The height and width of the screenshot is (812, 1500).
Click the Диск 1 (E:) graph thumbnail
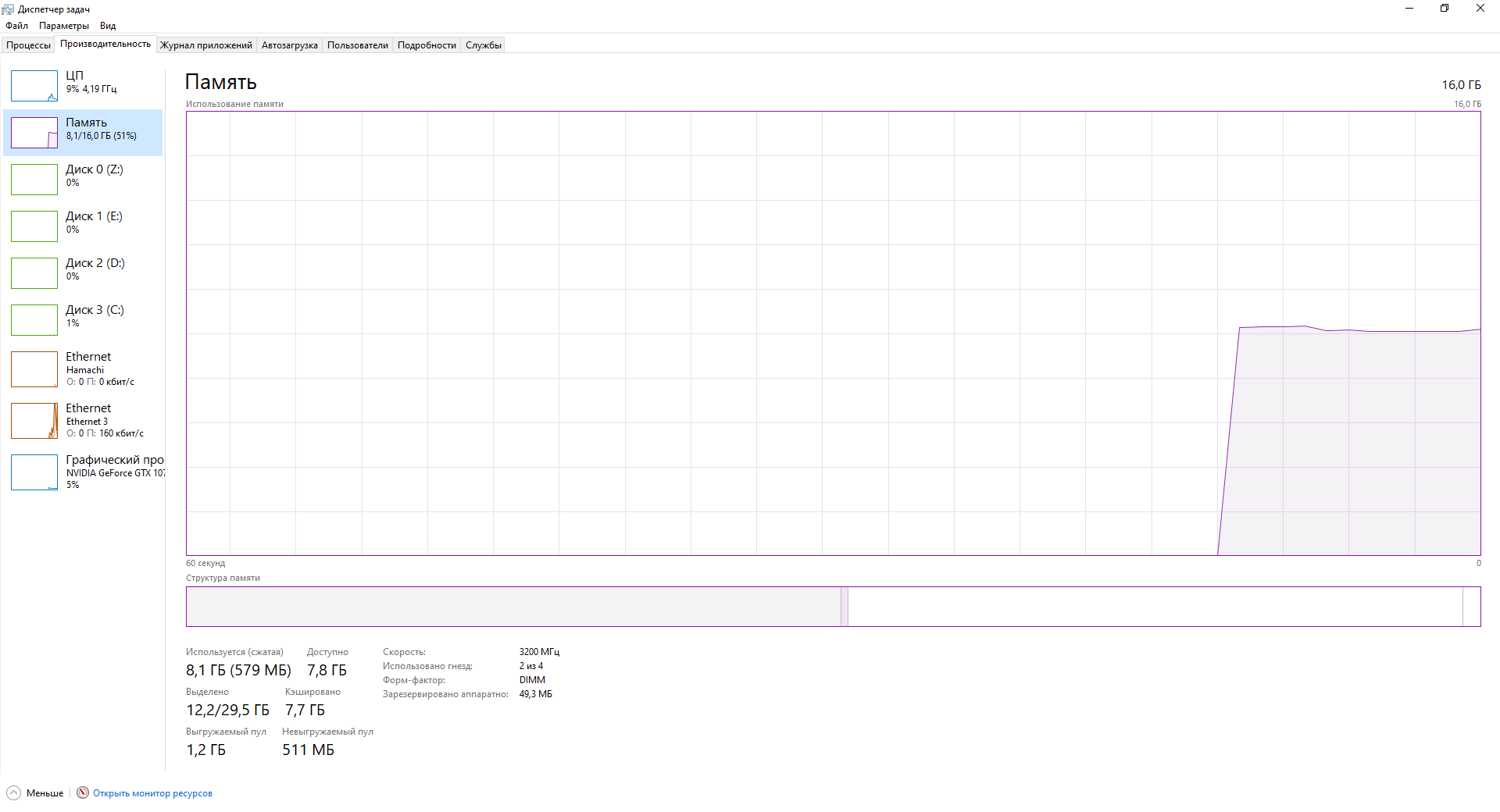(x=34, y=226)
